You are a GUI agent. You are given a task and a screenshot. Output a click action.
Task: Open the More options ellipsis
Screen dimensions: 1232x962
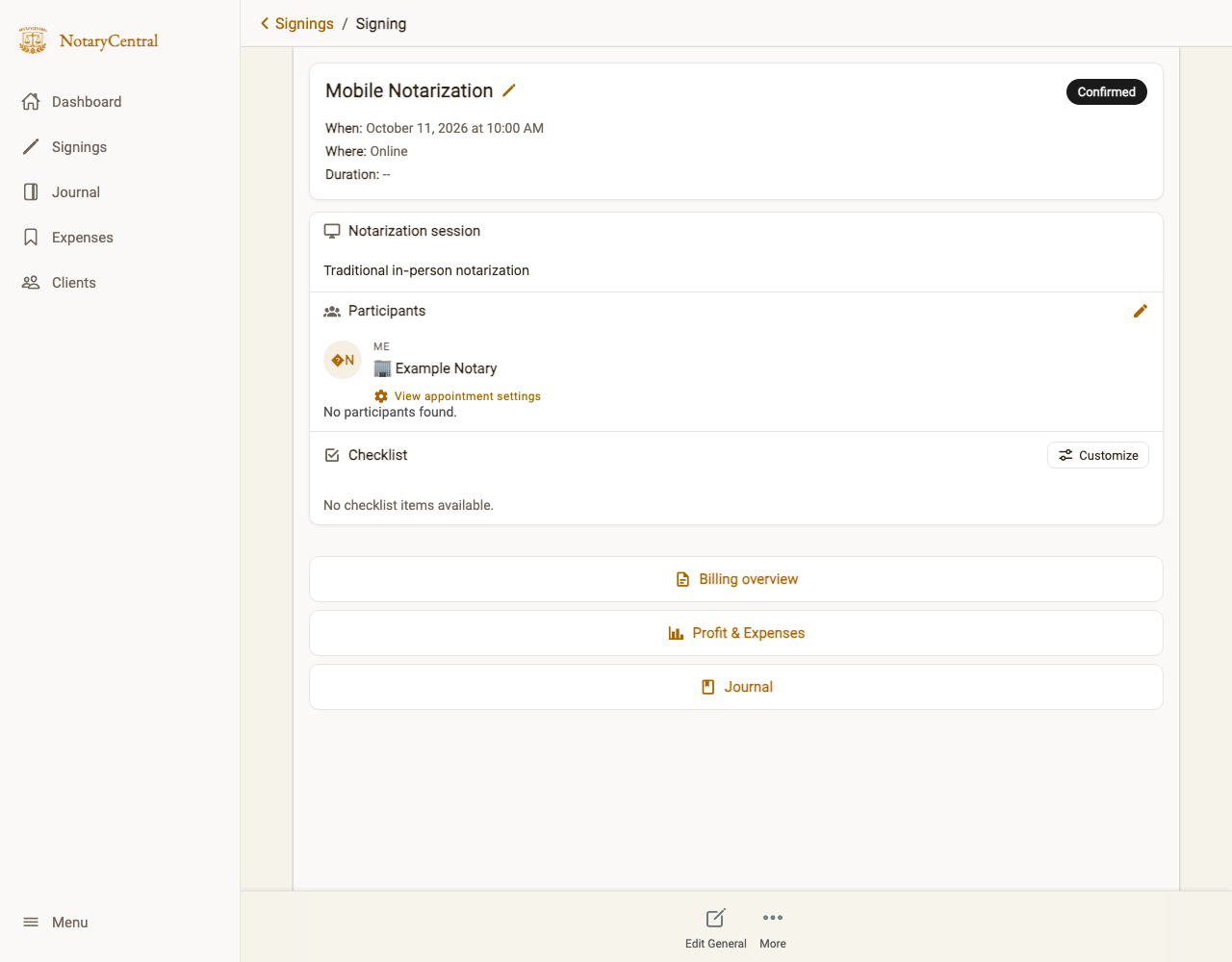tap(773, 929)
